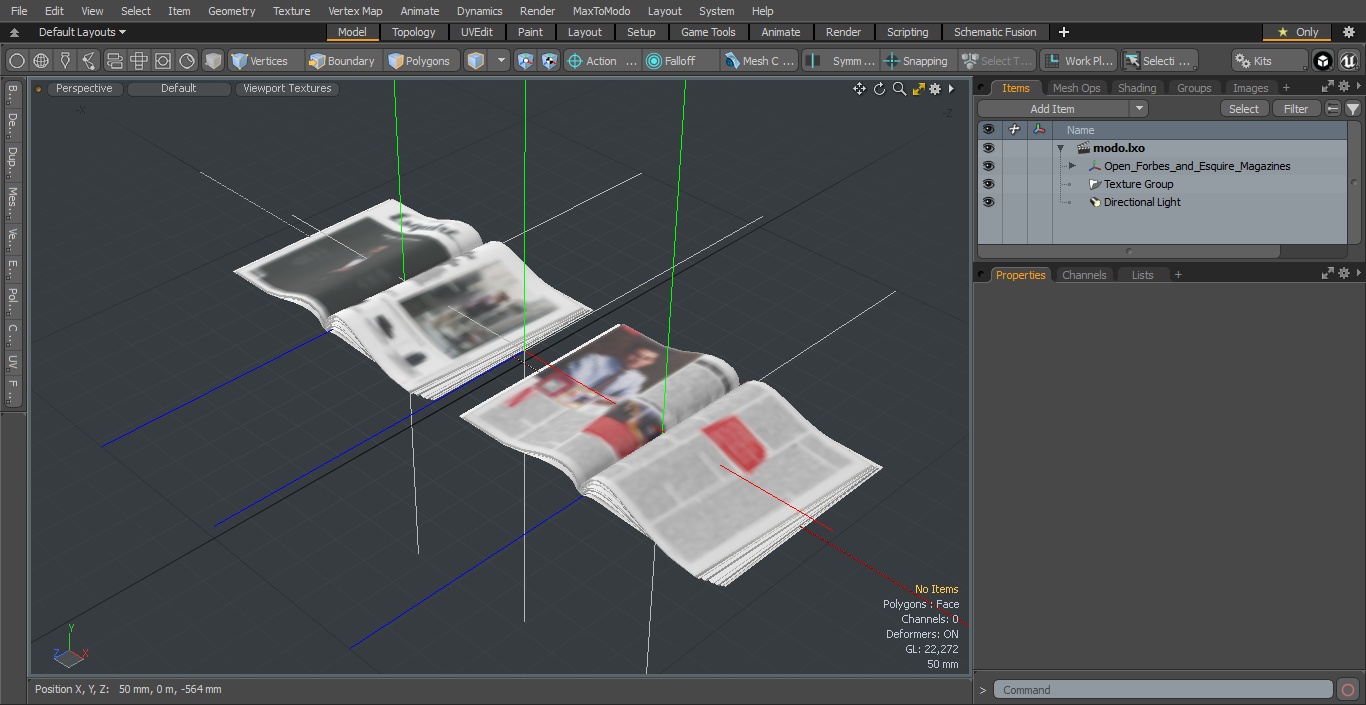
Task: Toggle Snapping on the toolbar
Action: (x=918, y=61)
